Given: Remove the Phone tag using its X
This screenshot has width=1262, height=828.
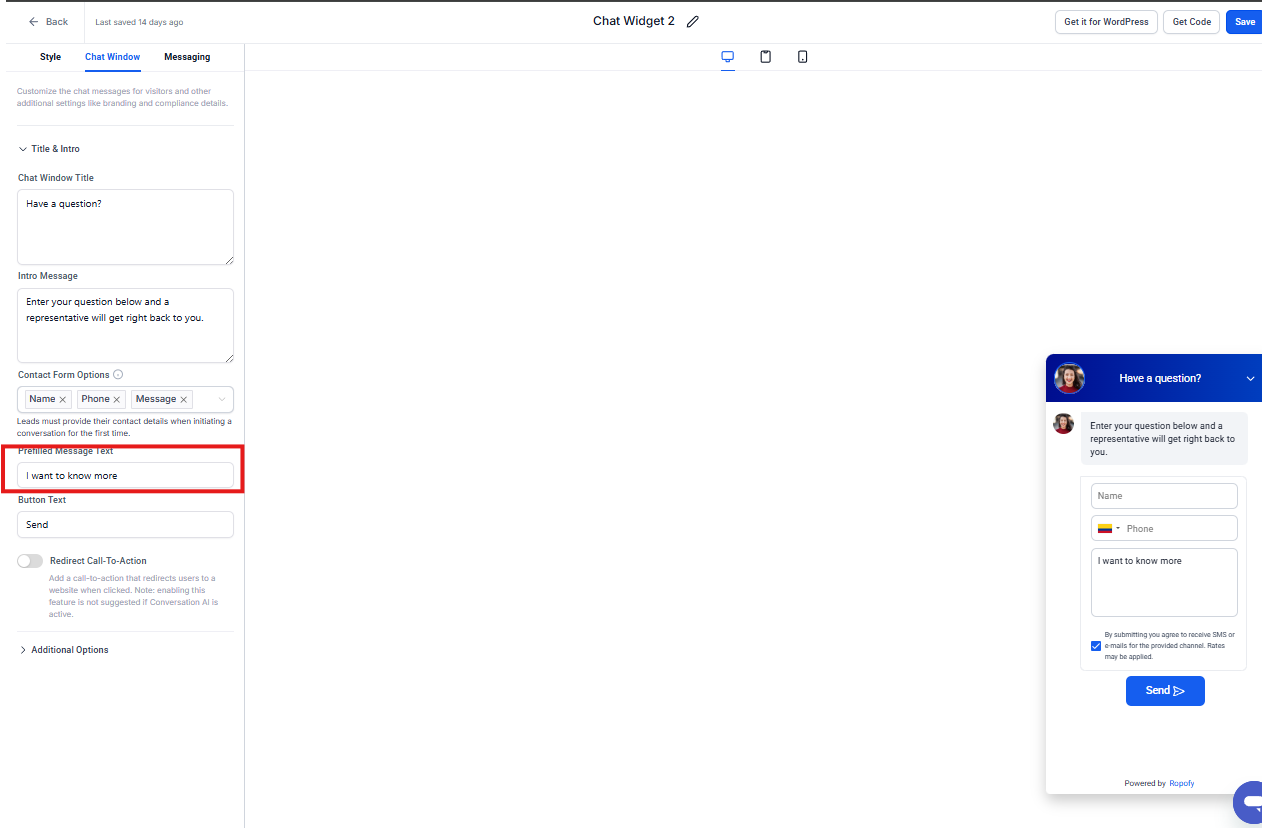Looking at the screenshot, I should point(117,400).
